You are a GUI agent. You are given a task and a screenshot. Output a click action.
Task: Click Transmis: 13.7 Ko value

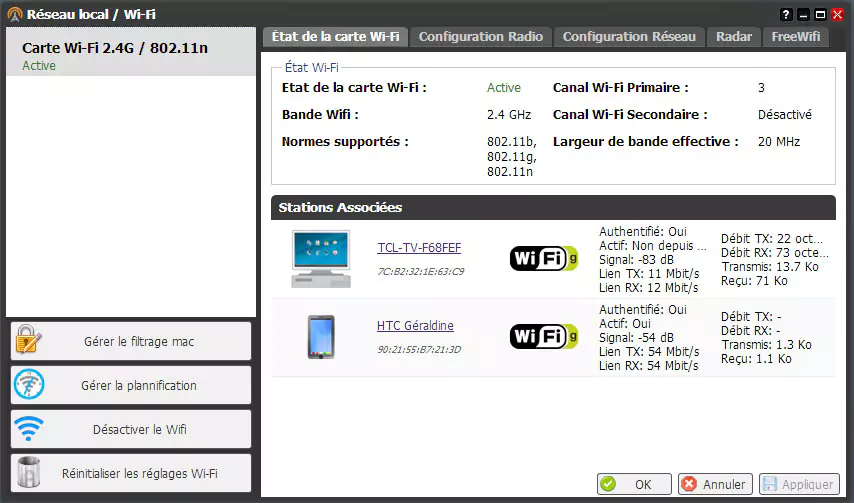(x=770, y=267)
